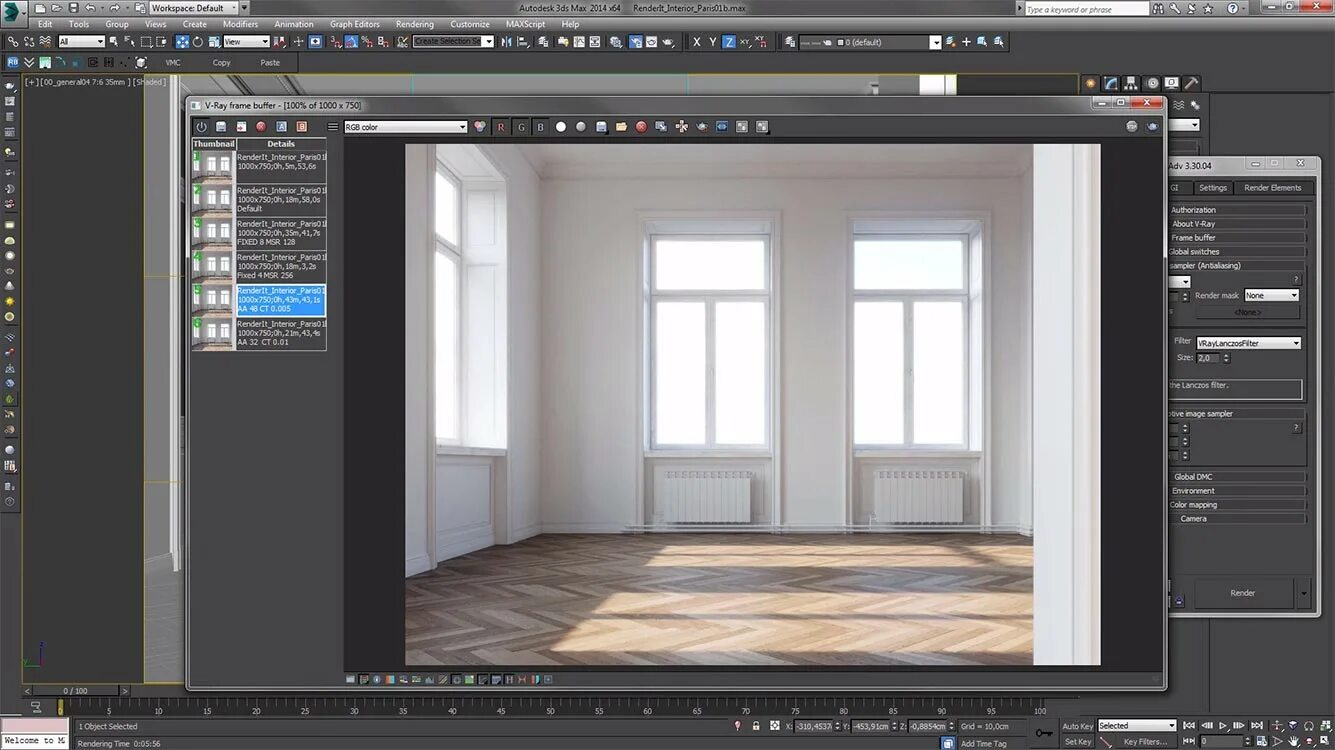Viewport: 1335px width, 750px height.
Task: Open the RGB color channel dropdown
Action: tap(406, 127)
